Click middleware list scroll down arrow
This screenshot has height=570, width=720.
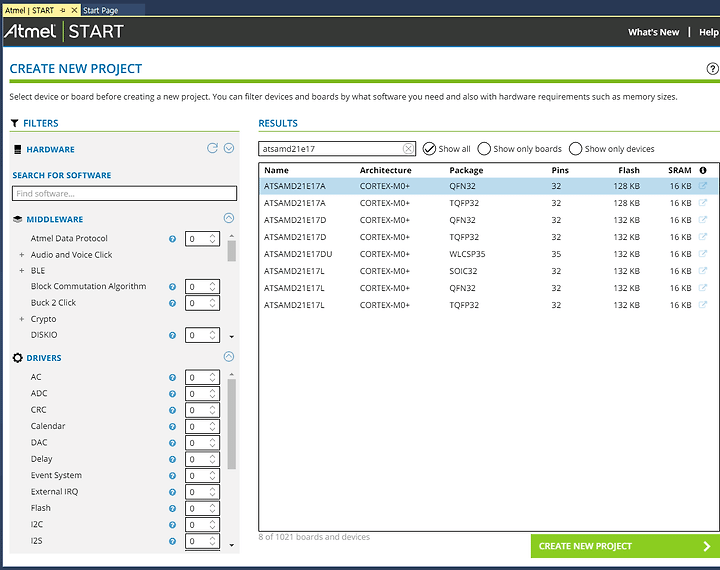[x=231, y=337]
